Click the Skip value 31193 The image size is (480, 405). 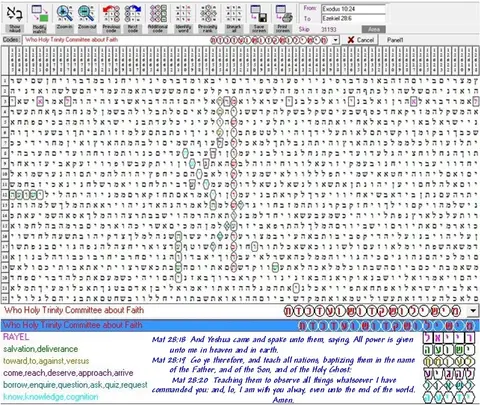[329, 30]
